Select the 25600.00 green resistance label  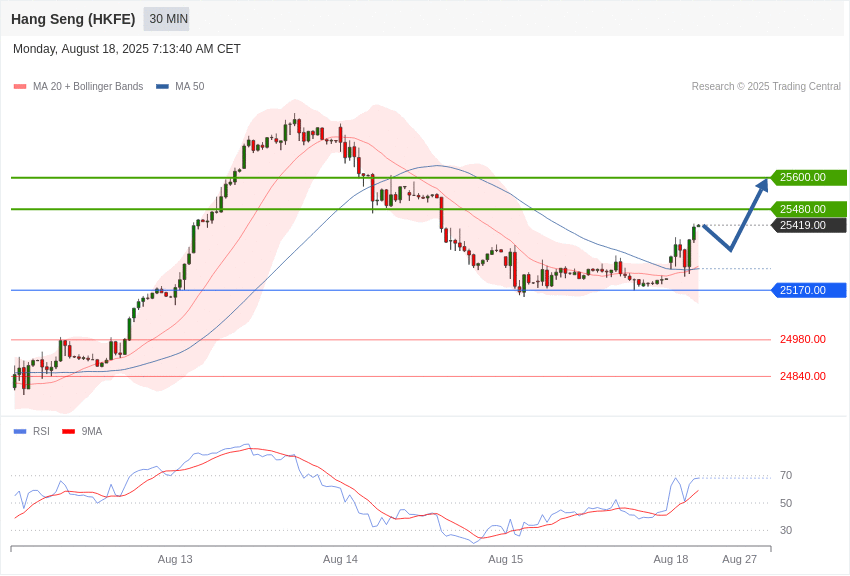[808, 177]
